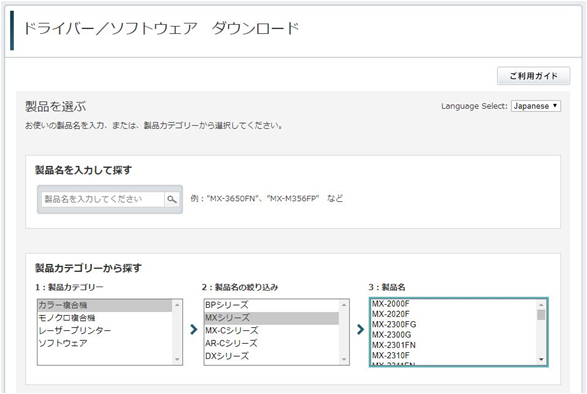
Task: Click down arrow of product category scrollbar
Action: [x=177, y=360]
